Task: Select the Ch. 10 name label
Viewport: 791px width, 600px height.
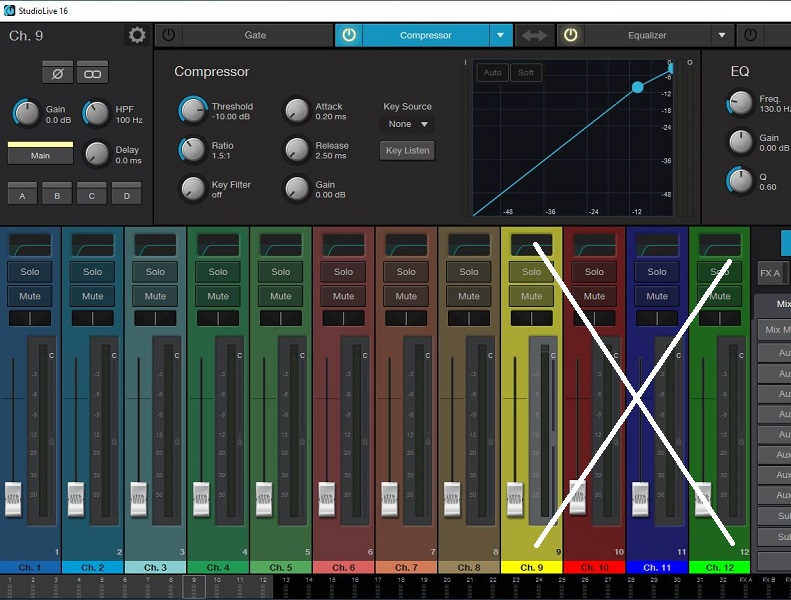Action: coord(594,568)
